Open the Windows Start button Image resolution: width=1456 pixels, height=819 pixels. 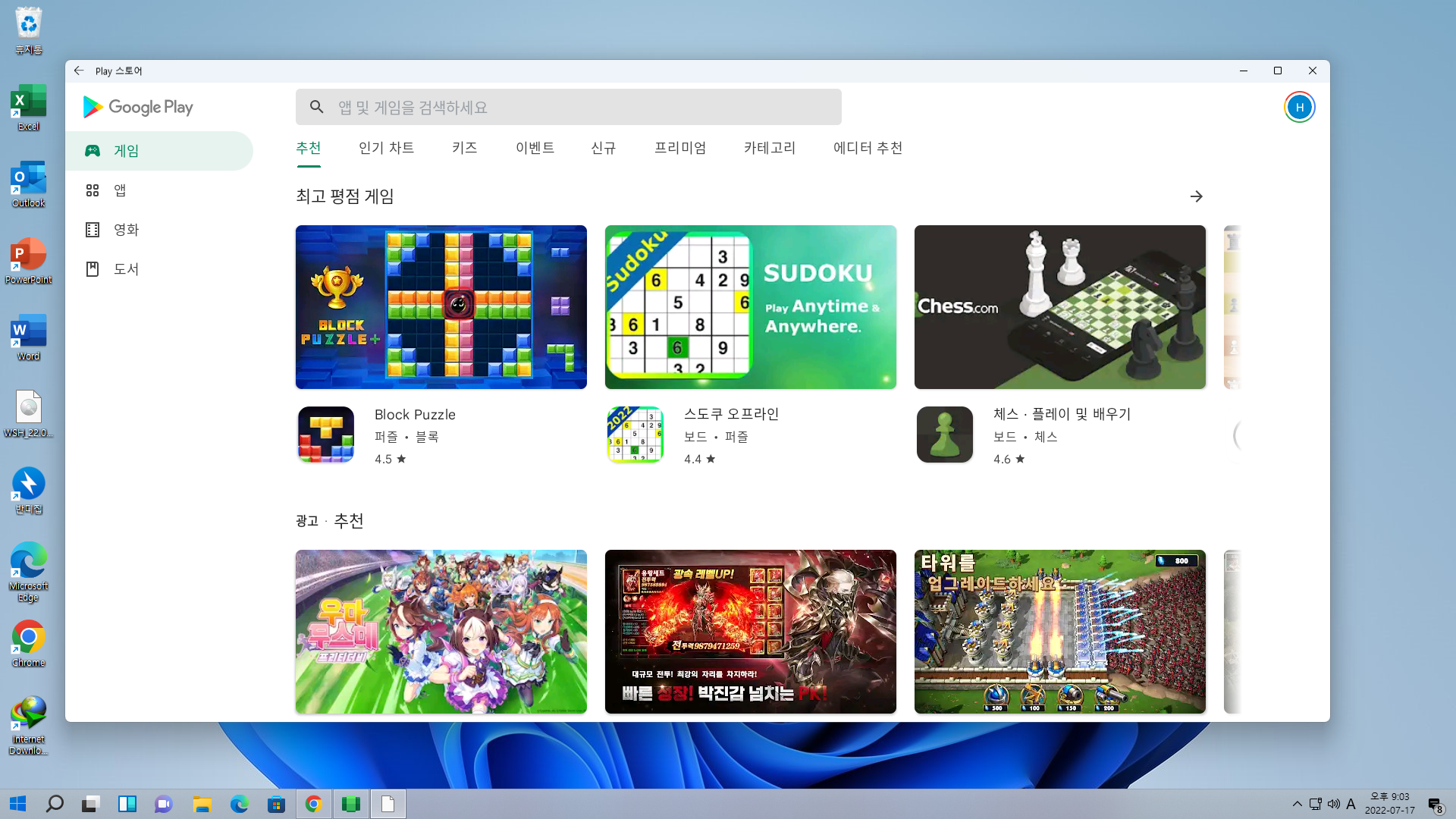[x=18, y=804]
